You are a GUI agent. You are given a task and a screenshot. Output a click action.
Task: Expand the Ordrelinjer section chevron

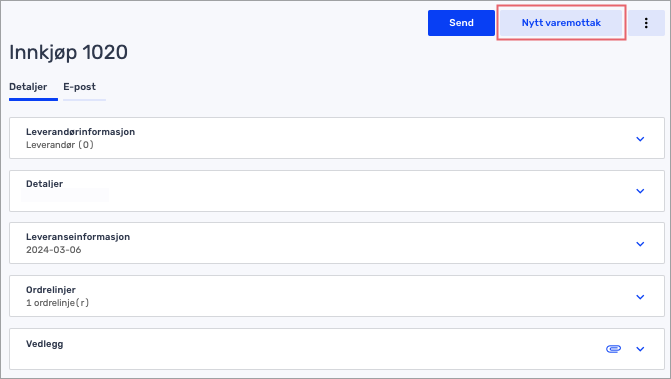pos(640,297)
